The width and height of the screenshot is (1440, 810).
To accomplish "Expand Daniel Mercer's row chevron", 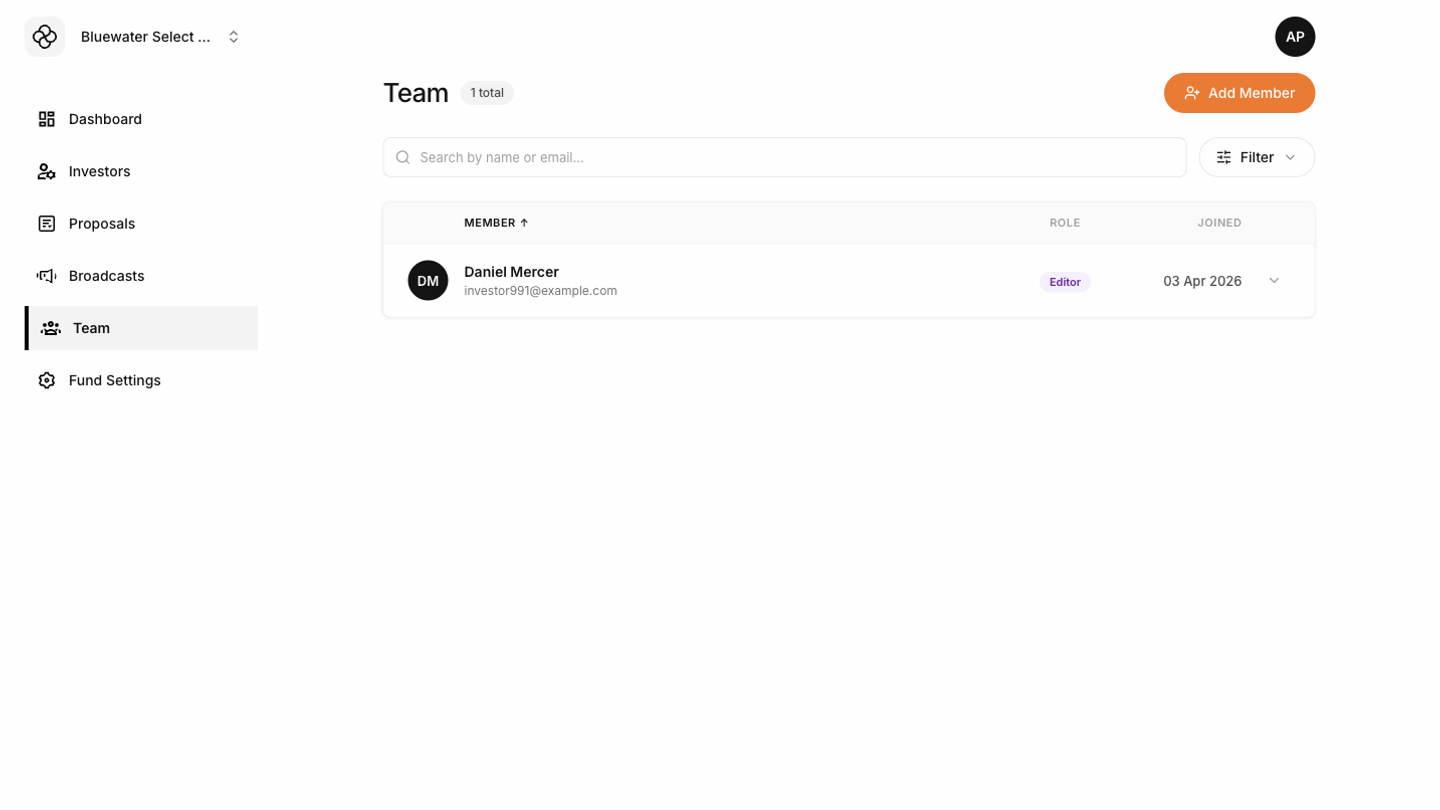I will (x=1274, y=281).
